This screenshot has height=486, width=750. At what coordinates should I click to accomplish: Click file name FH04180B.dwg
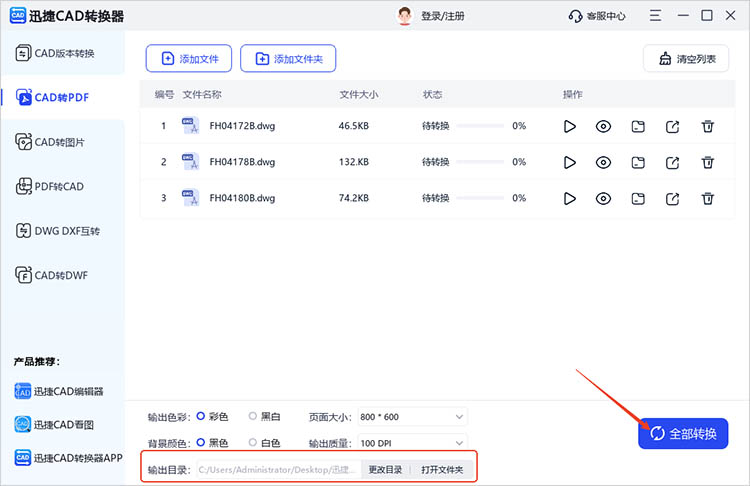tap(242, 198)
